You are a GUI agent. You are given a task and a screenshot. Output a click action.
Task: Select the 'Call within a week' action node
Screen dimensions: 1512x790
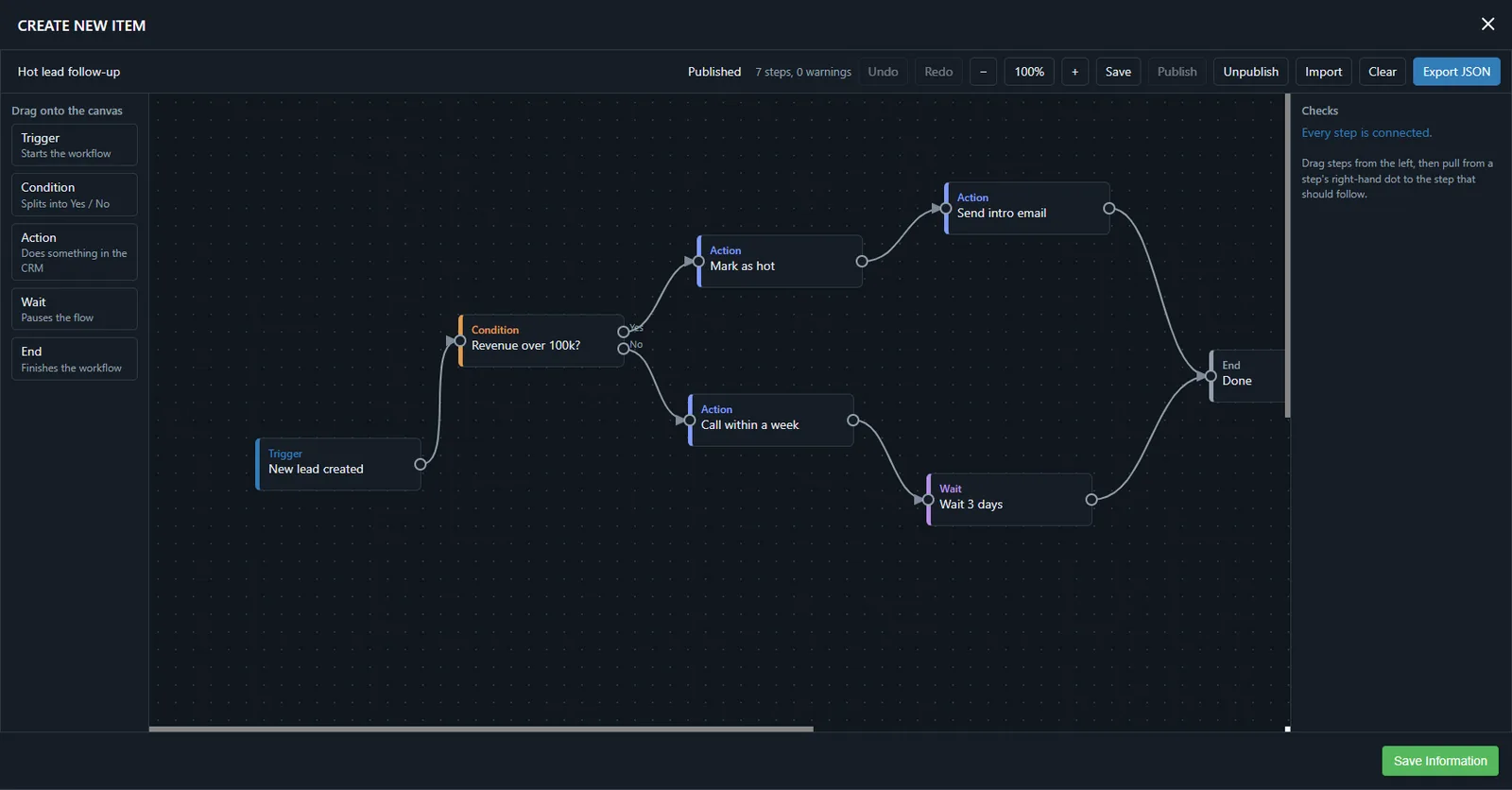[771, 420]
